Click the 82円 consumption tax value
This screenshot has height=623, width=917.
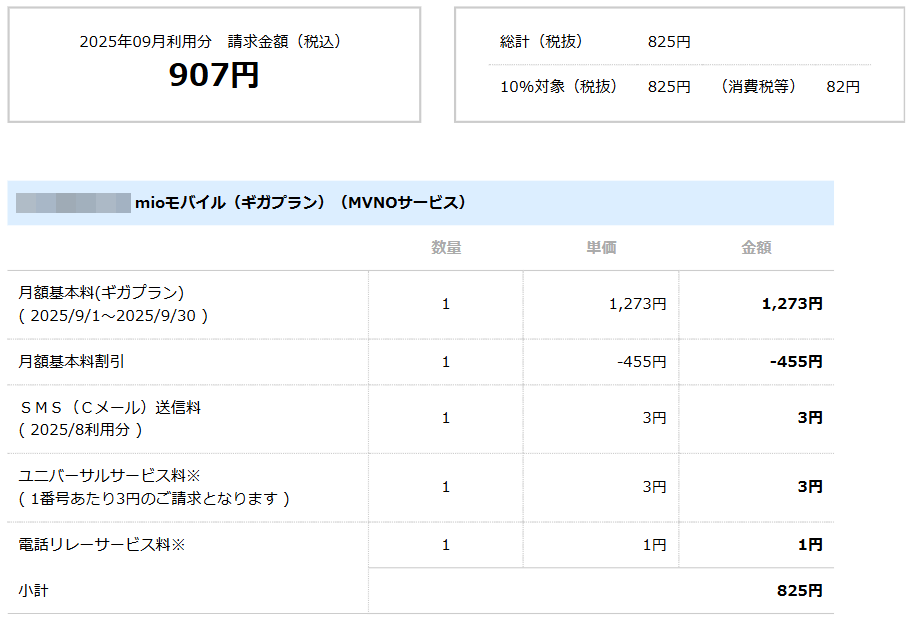(842, 87)
